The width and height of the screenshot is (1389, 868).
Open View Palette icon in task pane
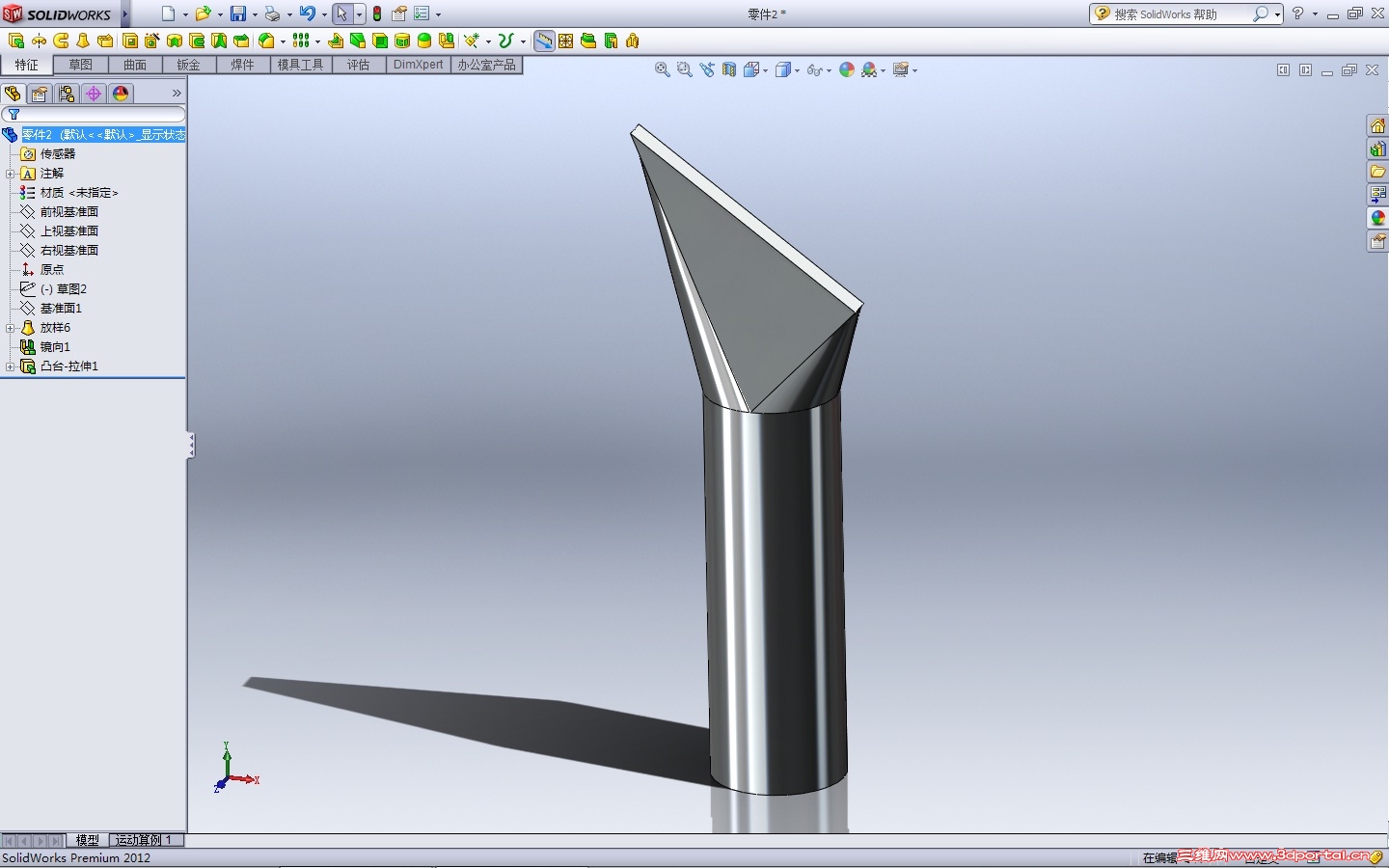coord(1377,195)
